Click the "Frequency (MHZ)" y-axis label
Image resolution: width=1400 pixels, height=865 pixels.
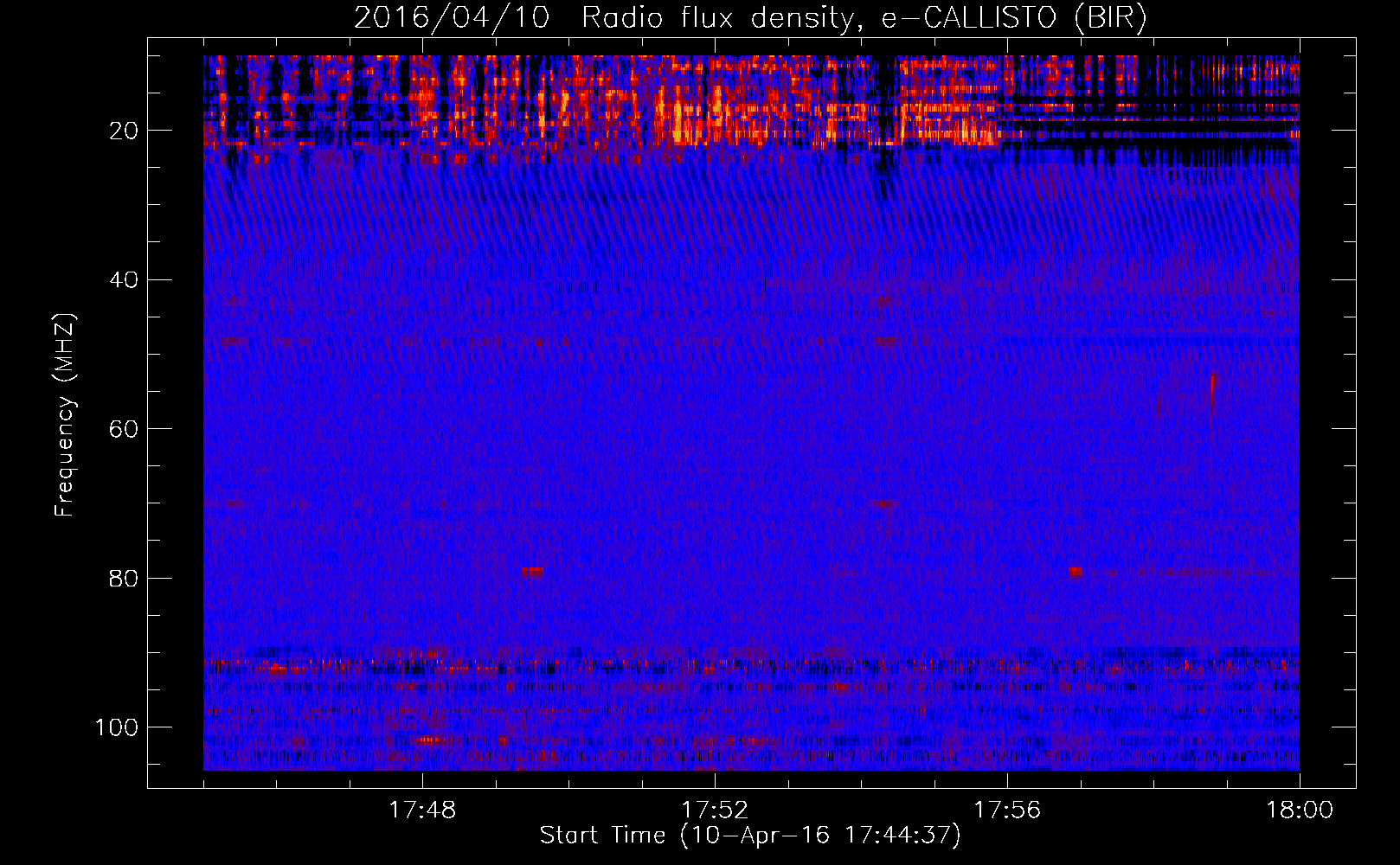pos(65,415)
